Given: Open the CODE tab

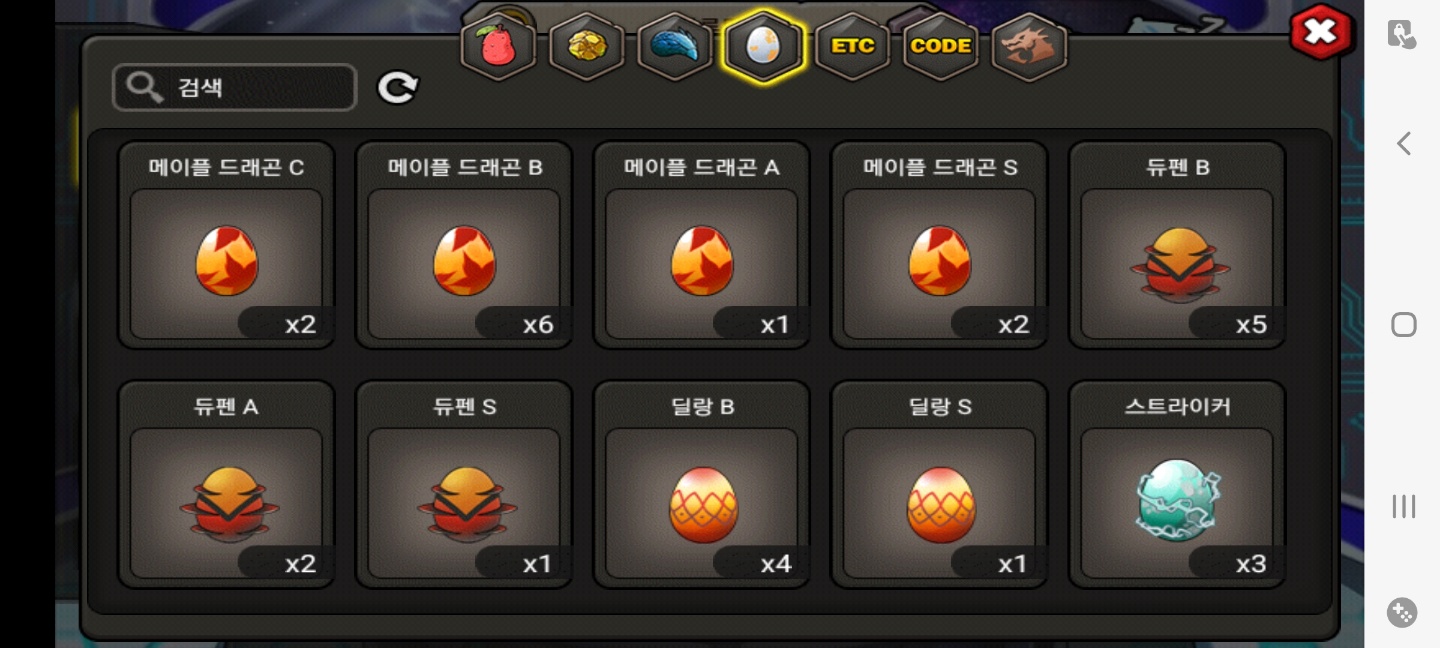Looking at the screenshot, I should (941, 46).
